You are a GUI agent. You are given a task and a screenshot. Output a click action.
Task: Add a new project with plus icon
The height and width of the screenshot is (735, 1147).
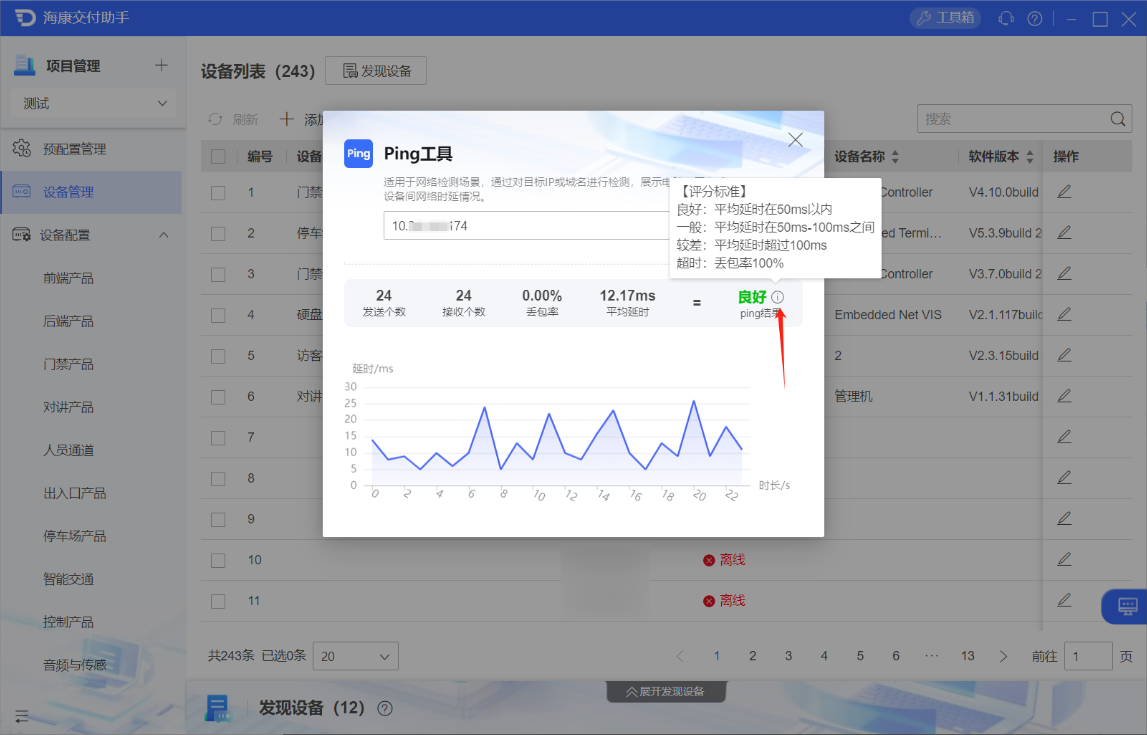click(161, 65)
